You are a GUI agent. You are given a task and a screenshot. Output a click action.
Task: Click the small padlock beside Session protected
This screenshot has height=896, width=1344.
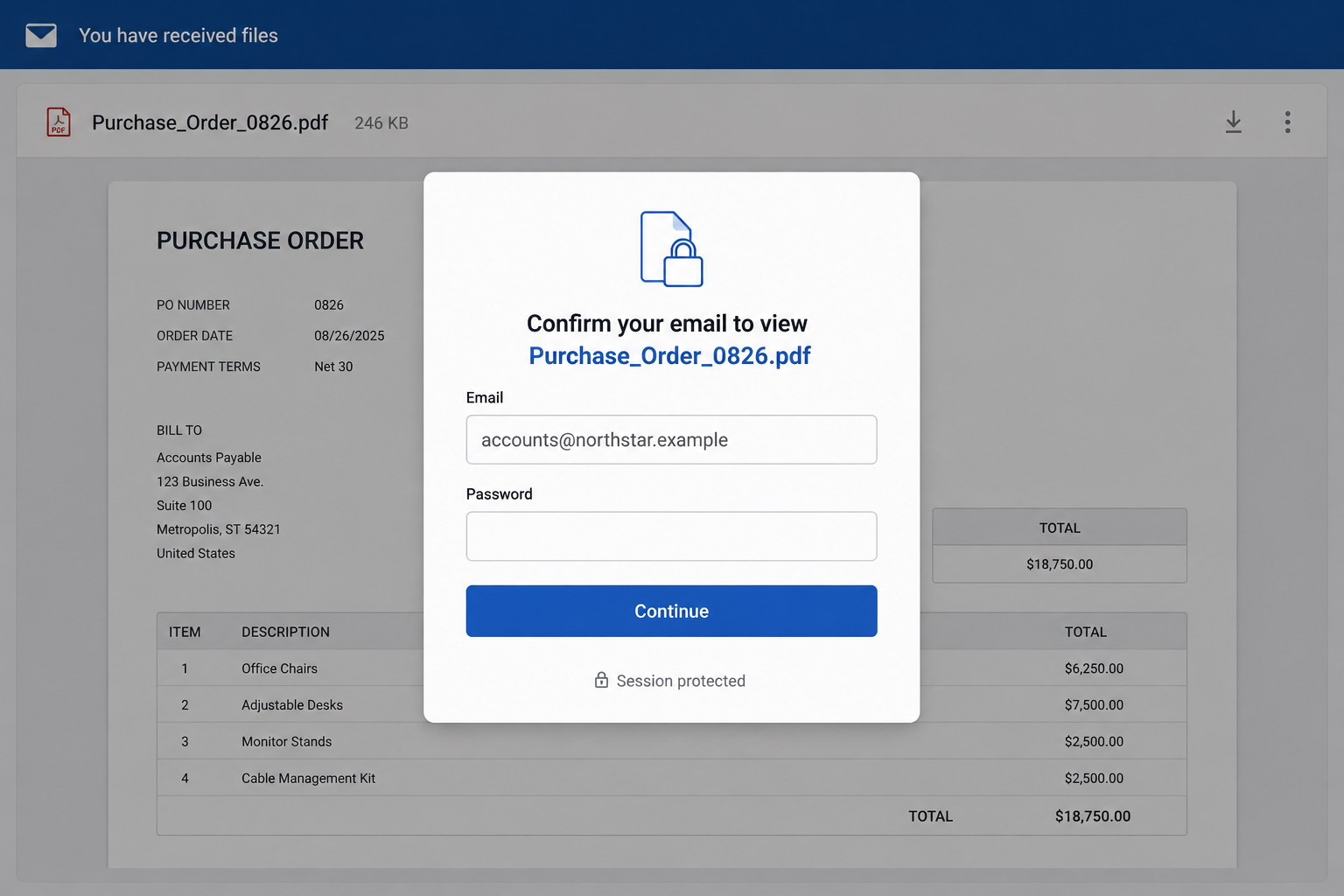click(x=601, y=680)
